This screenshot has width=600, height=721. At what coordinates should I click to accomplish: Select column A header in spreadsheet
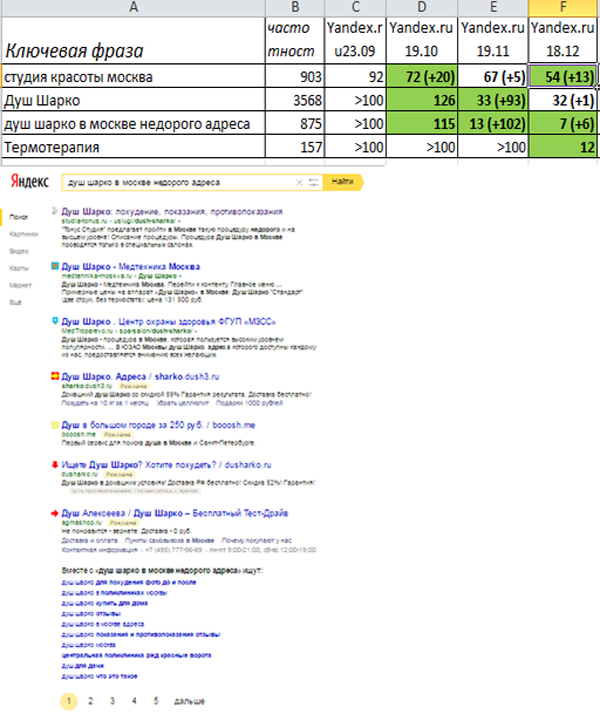(133, 8)
